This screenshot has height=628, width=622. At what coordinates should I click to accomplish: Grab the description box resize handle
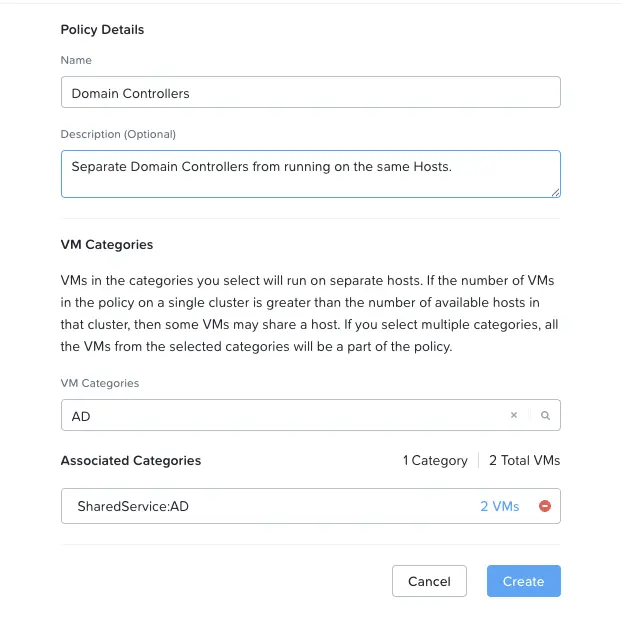pos(555,193)
